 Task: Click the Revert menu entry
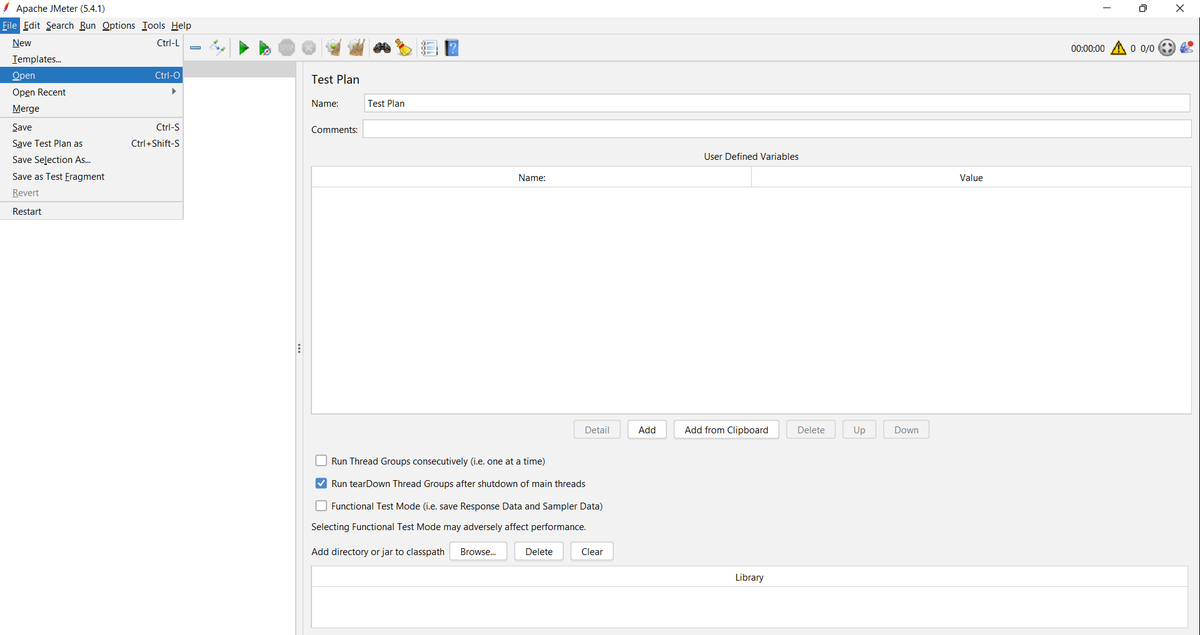pyautogui.click(x=92, y=192)
